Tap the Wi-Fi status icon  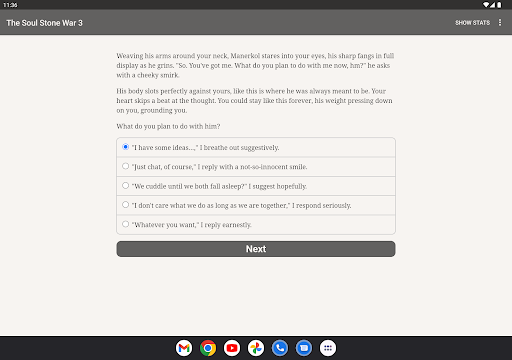pyautogui.click(x=486, y=5)
